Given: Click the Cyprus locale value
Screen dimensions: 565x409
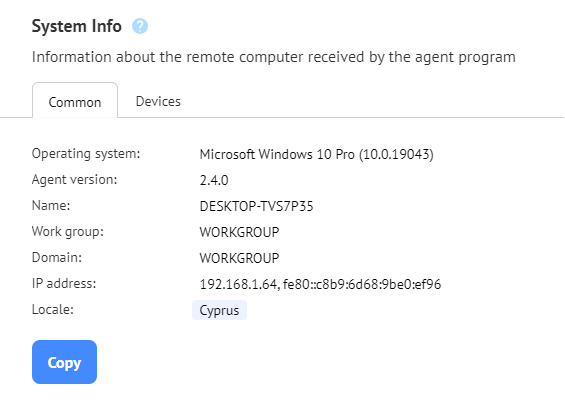Looking at the screenshot, I should coord(219,310).
